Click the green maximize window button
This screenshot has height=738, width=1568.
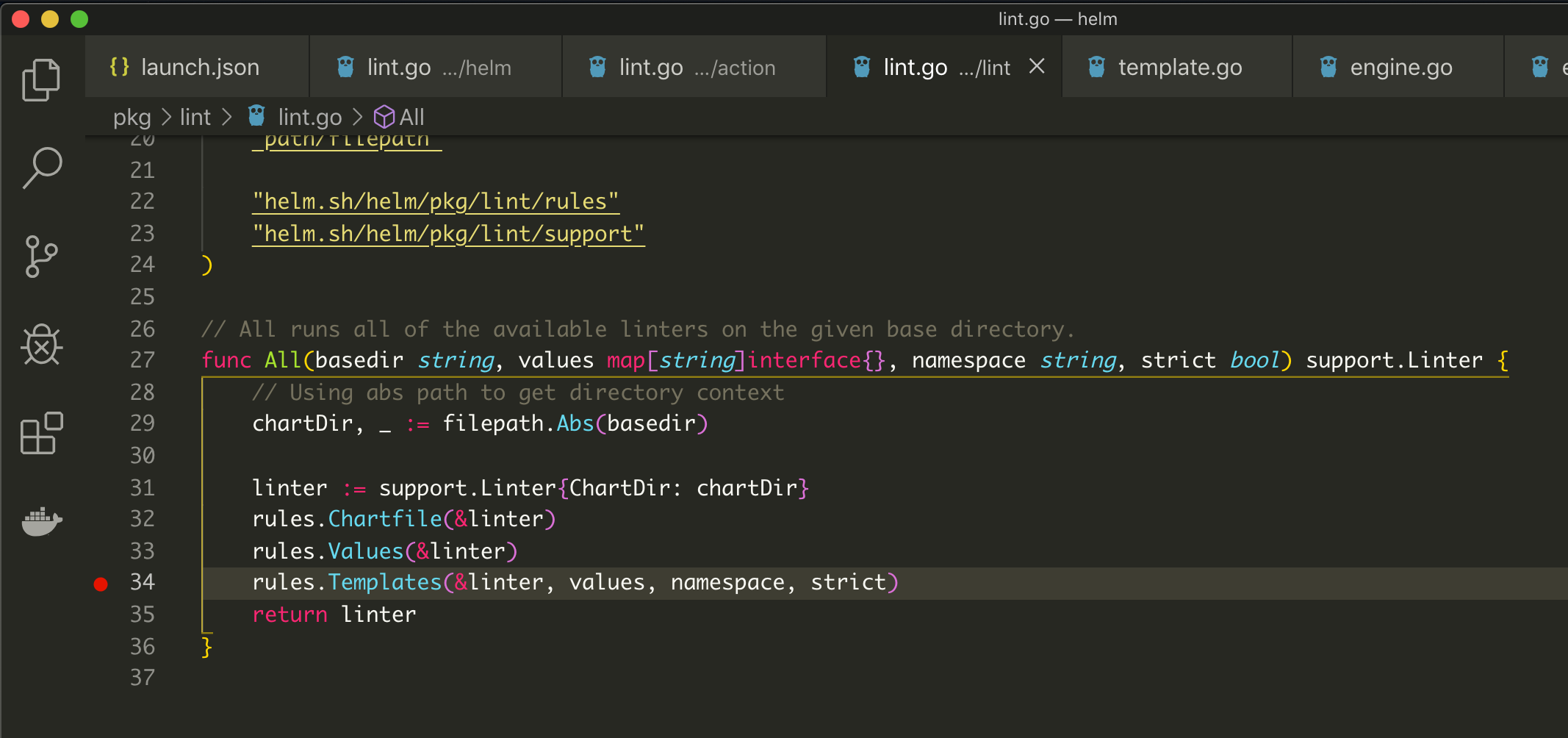79,20
